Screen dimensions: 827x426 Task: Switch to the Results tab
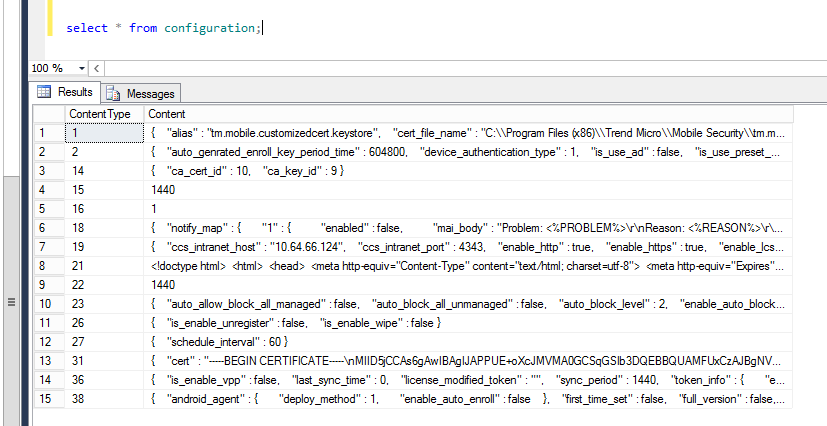point(65,92)
